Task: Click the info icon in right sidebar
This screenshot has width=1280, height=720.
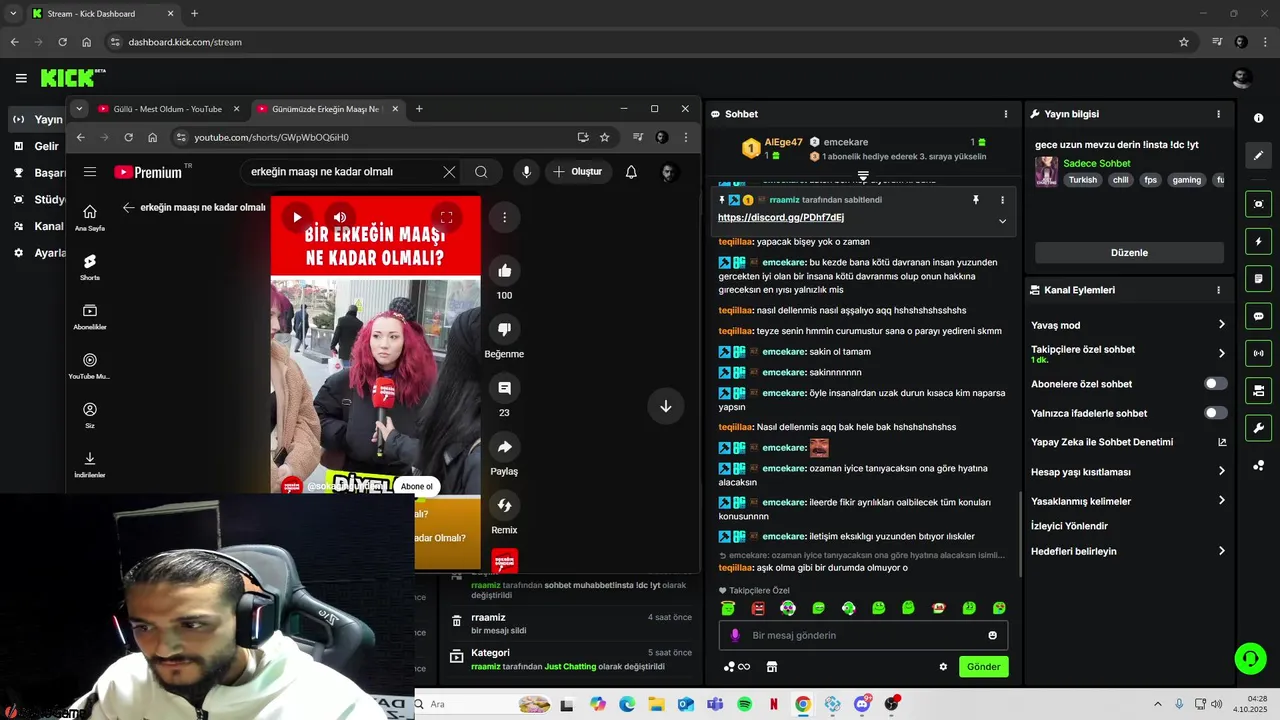Action: [1258, 118]
